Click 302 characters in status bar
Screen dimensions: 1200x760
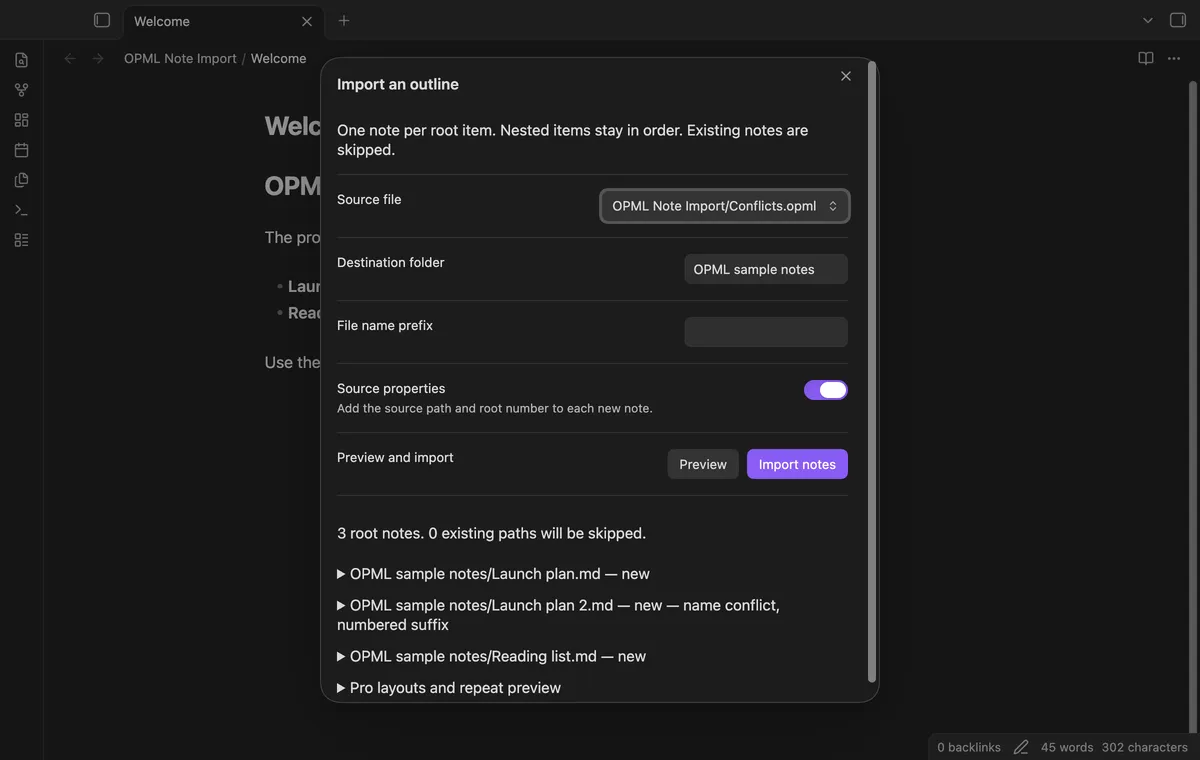click(1145, 747)
